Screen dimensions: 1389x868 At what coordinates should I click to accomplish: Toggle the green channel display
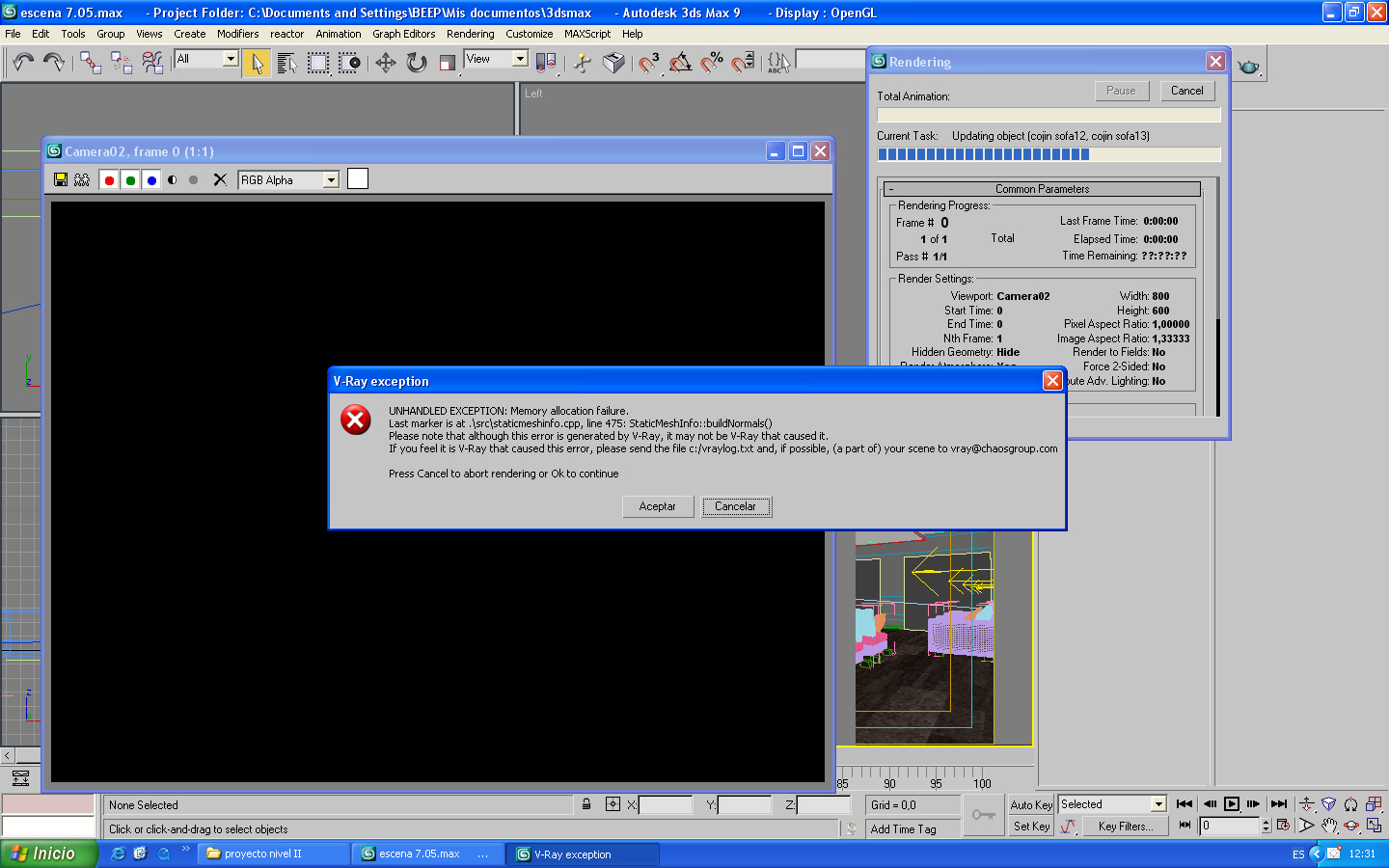130,180
